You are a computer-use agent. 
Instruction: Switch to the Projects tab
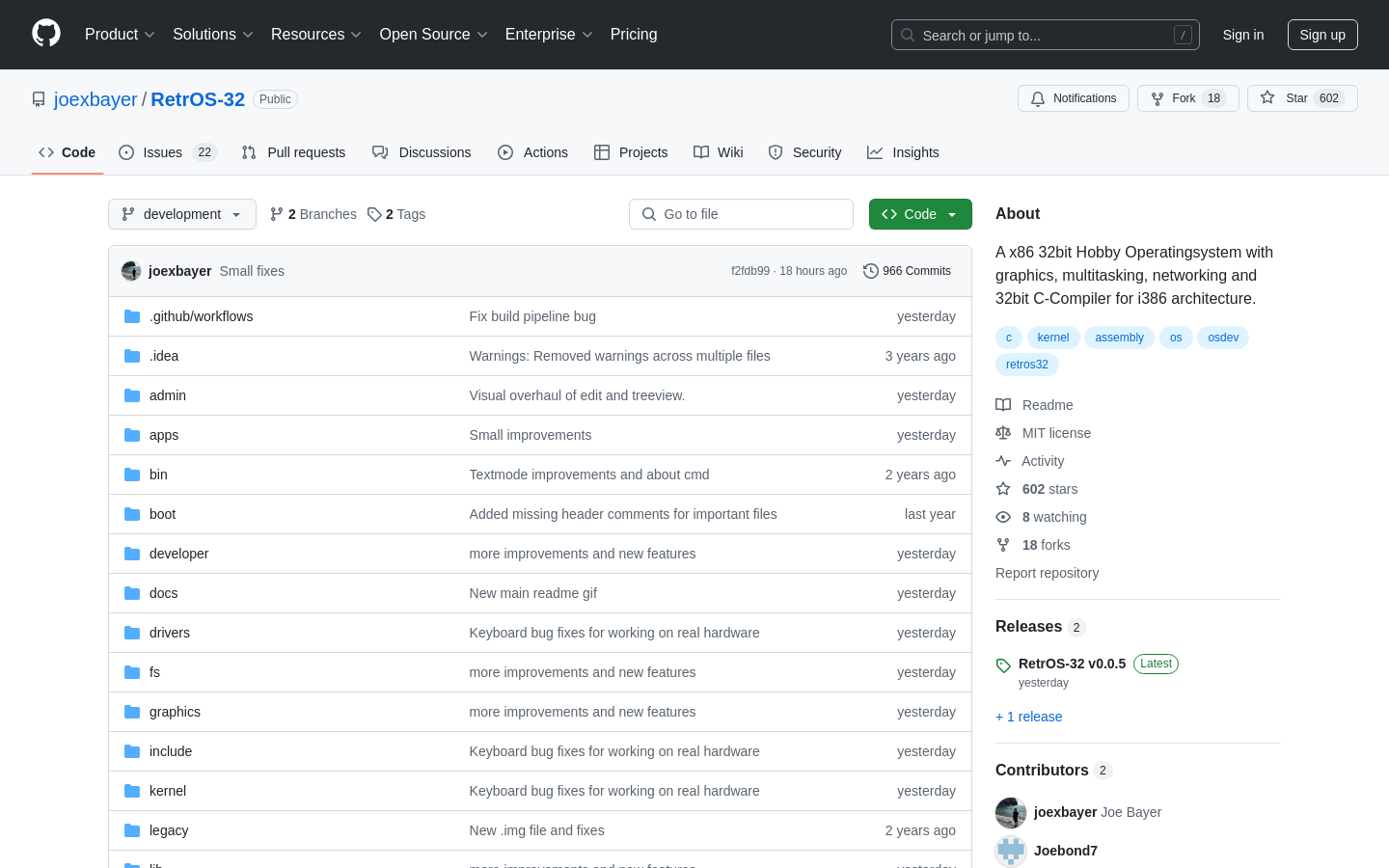point(631,152)
